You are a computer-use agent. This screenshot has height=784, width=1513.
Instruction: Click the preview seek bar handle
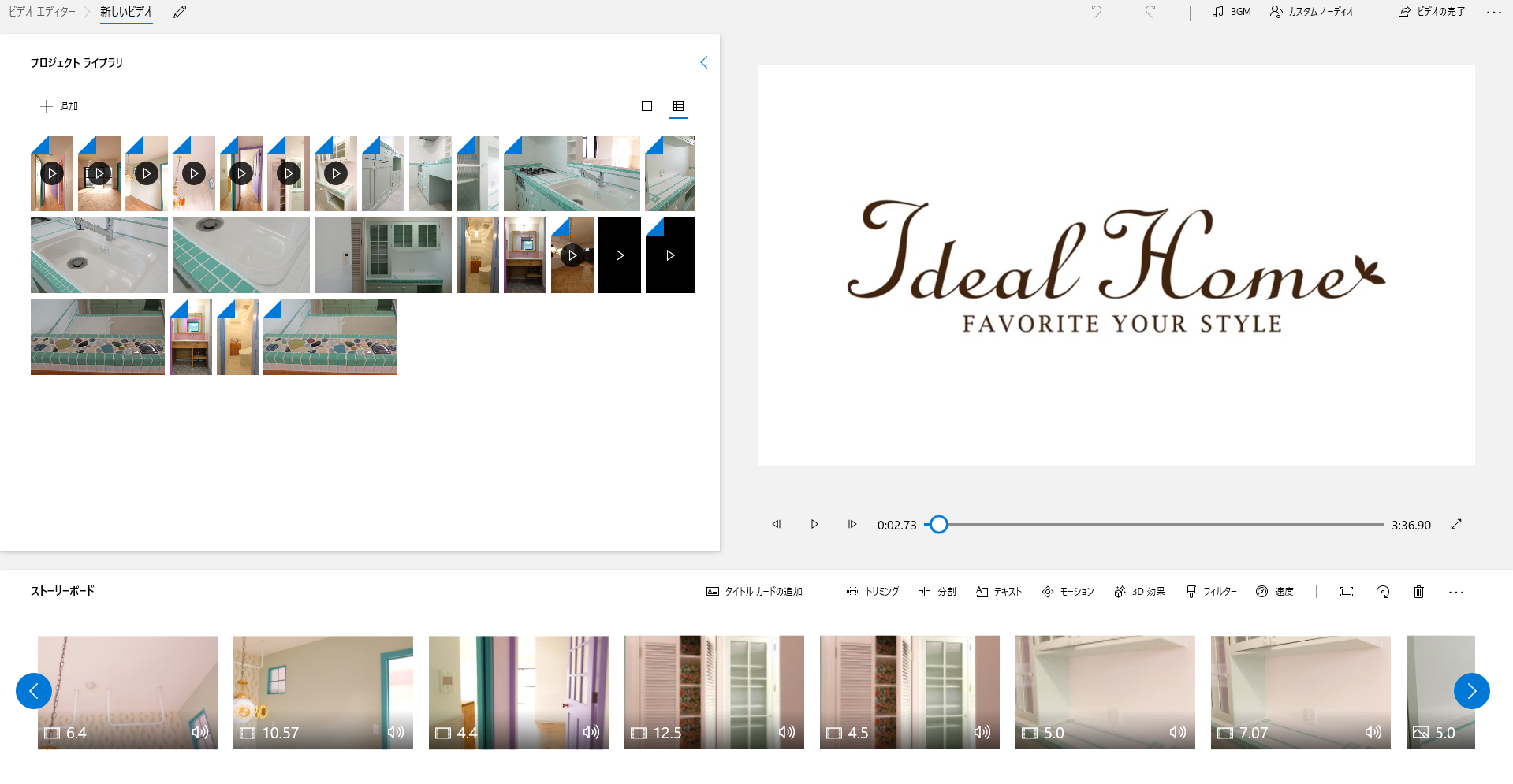point(938,525)
